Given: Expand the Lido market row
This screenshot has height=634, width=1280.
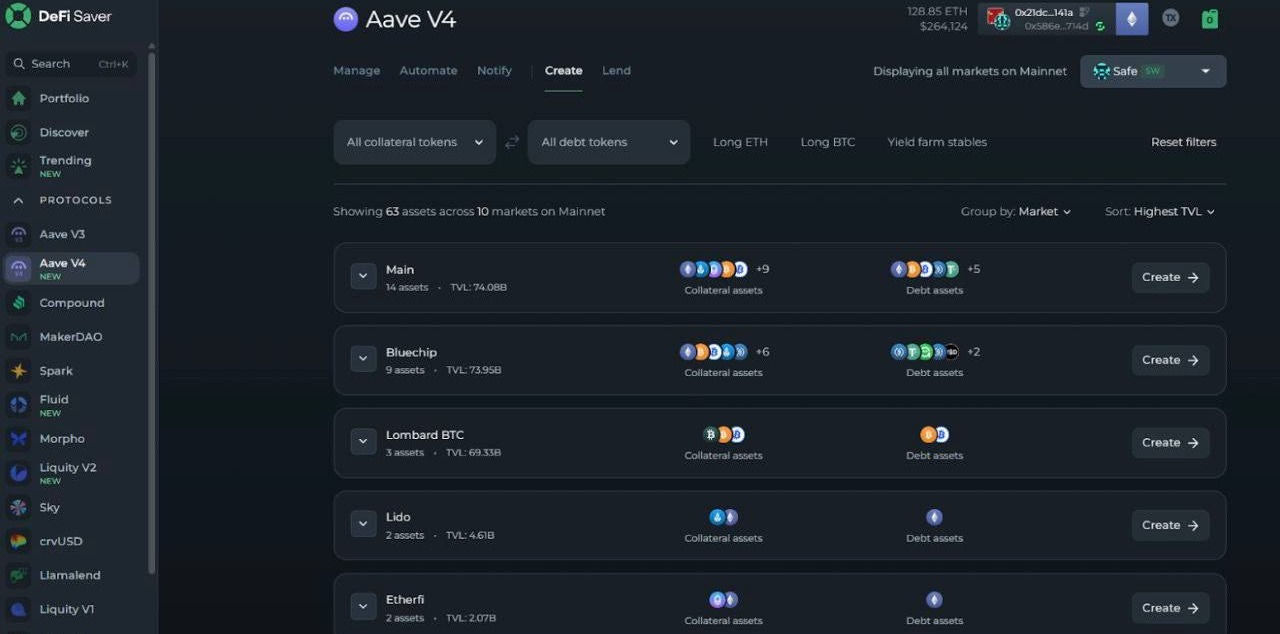Looking at the screenshot, I should tap(363, 525).
